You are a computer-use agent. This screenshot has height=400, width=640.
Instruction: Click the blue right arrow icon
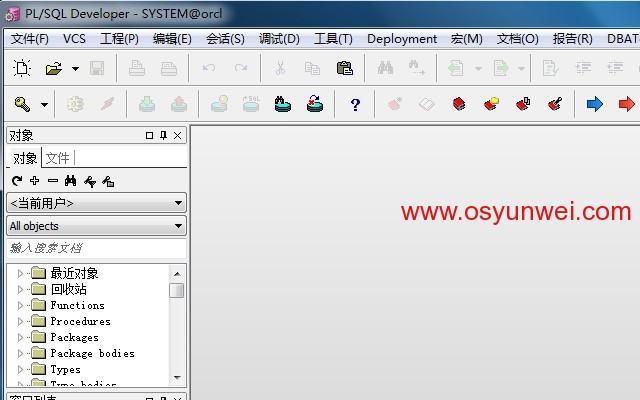coord(595,104)
